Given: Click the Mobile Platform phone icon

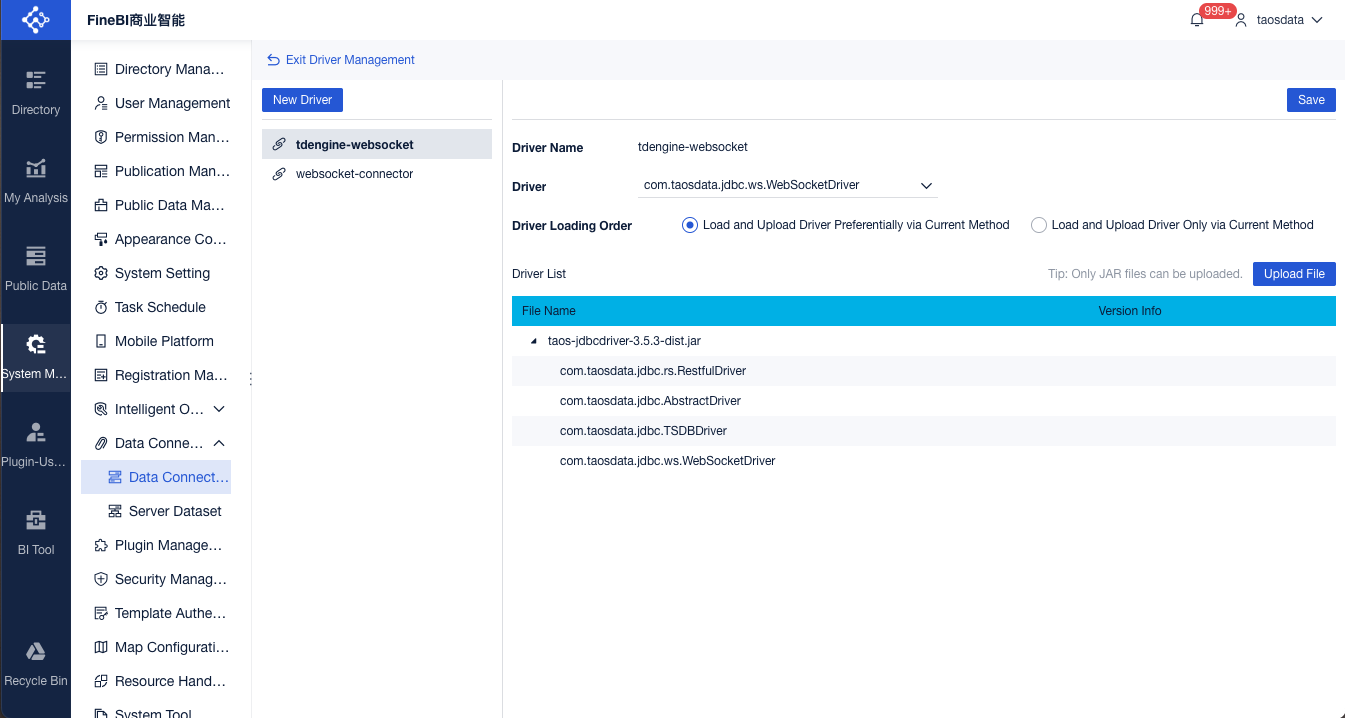Looking at the screenshot, I should pyautogui.click(x=101, y=341).
